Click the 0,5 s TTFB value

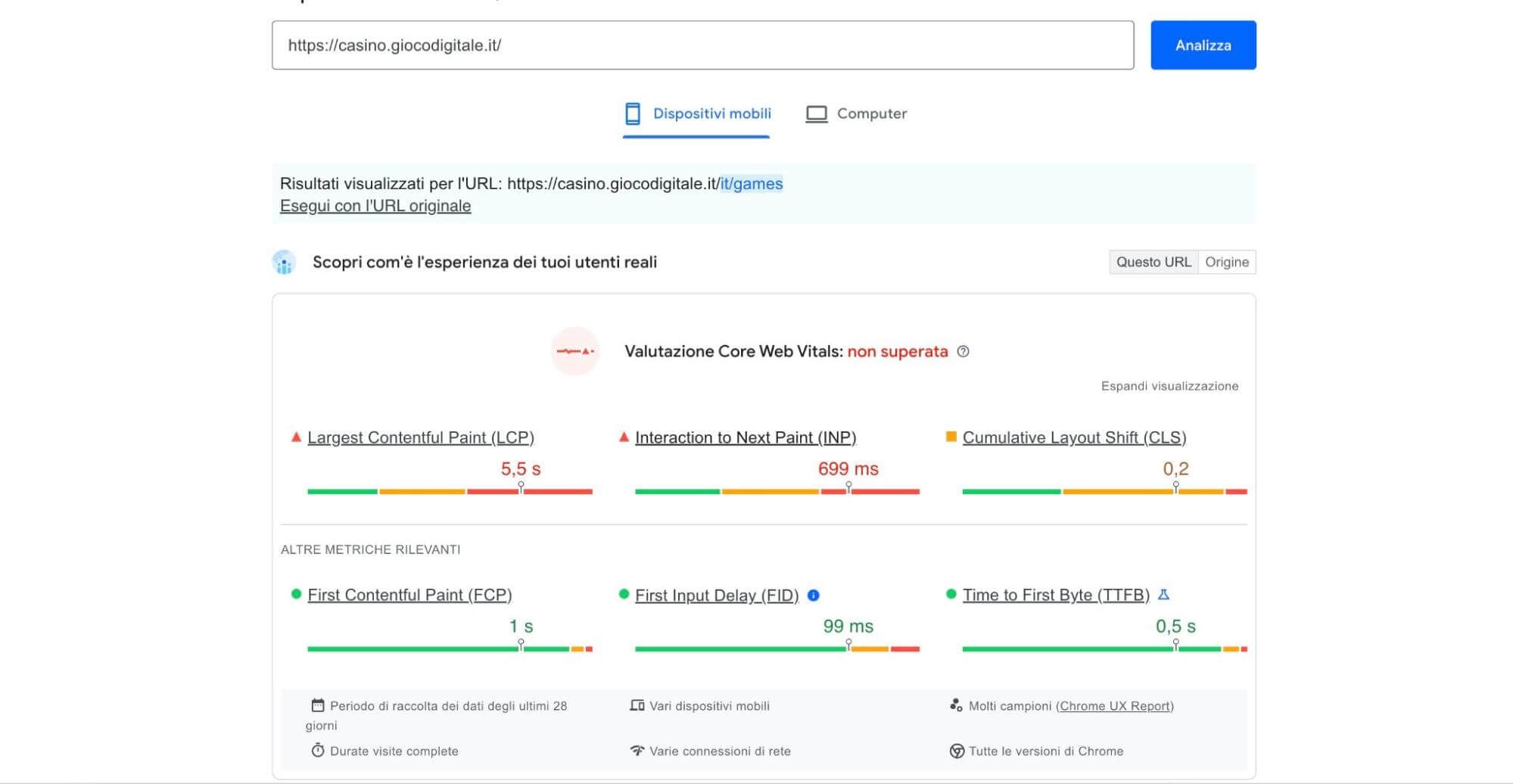[x=1175, y=627]
